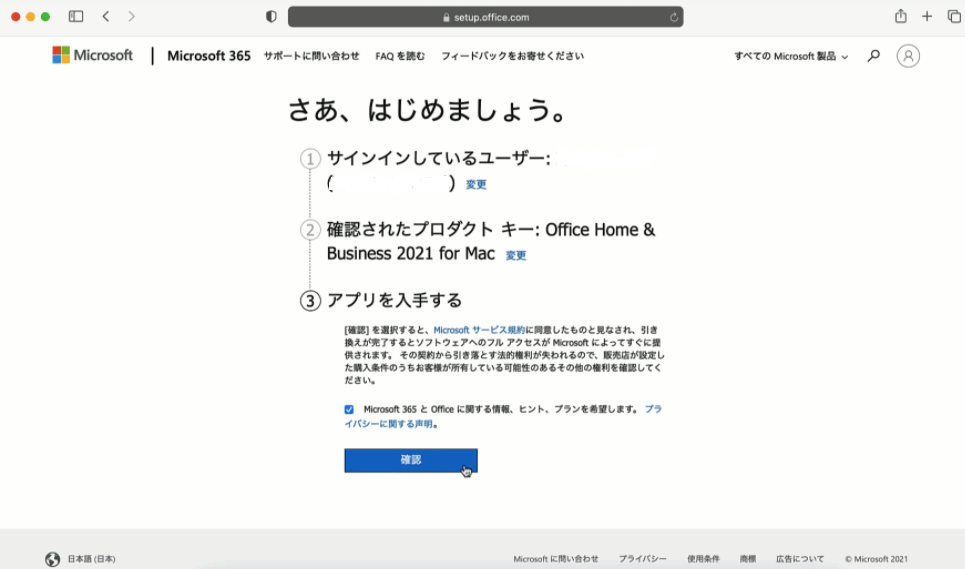Image resolution: width=965 pixels, height=569 pixels.
Task: Open the Microsoft 365 header link
Action: (209, 56)
